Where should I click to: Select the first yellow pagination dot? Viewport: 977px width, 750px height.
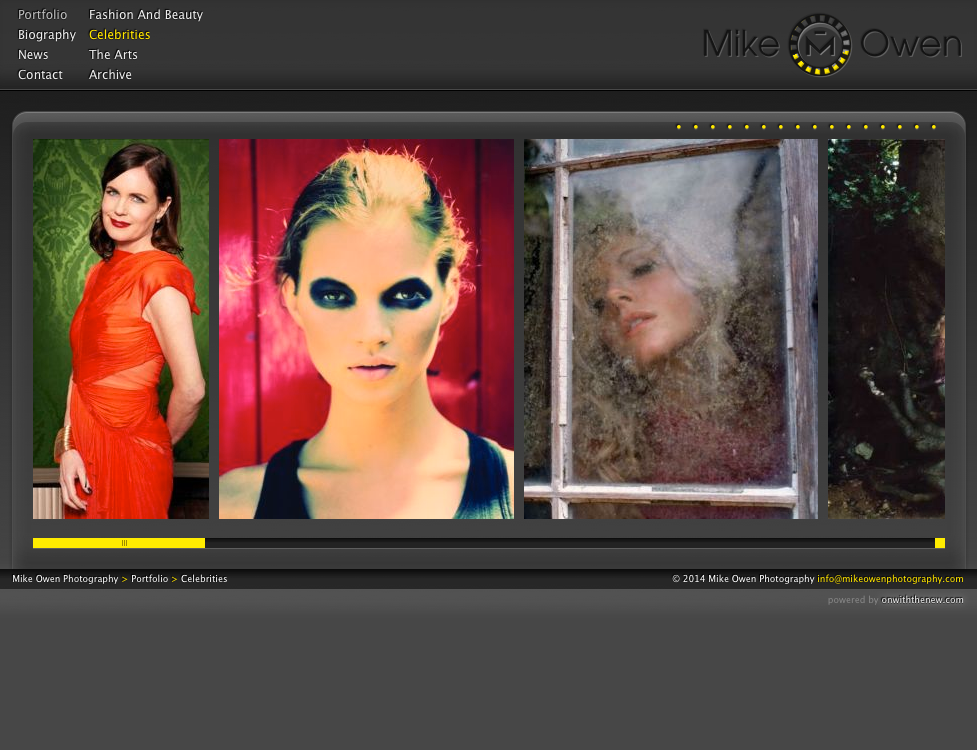pyautogui.click(x=679, y=127)
